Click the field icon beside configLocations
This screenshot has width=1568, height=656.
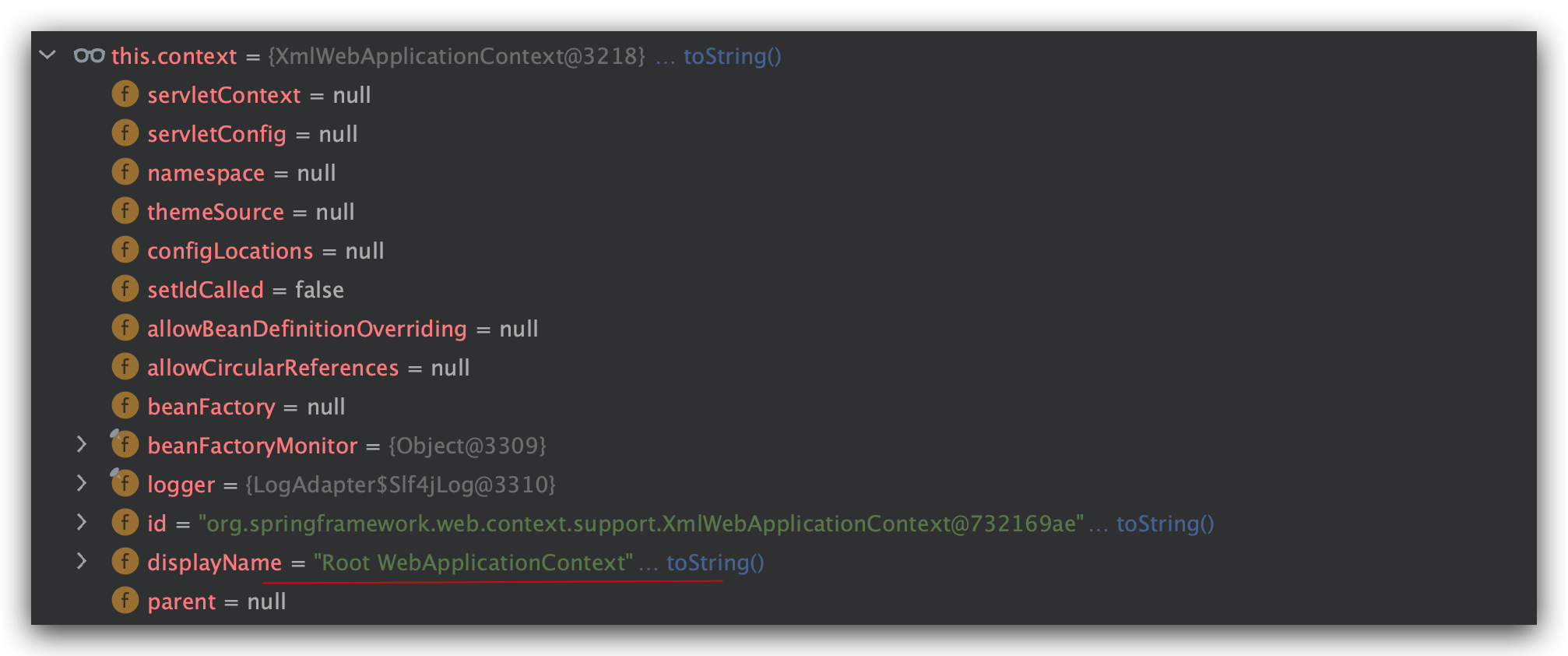point(125,250)
